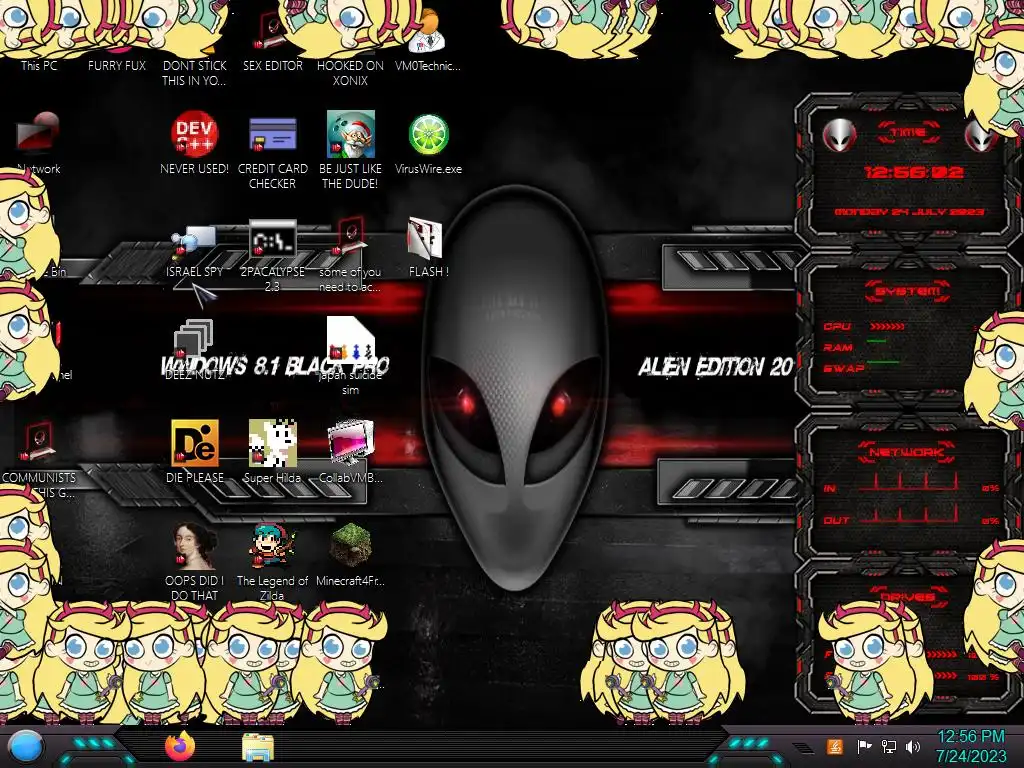Open the some of you need to ac... icon
The height and width of the screenshot is (768, 1024).
pyautogui.click(x=350, y=238)
